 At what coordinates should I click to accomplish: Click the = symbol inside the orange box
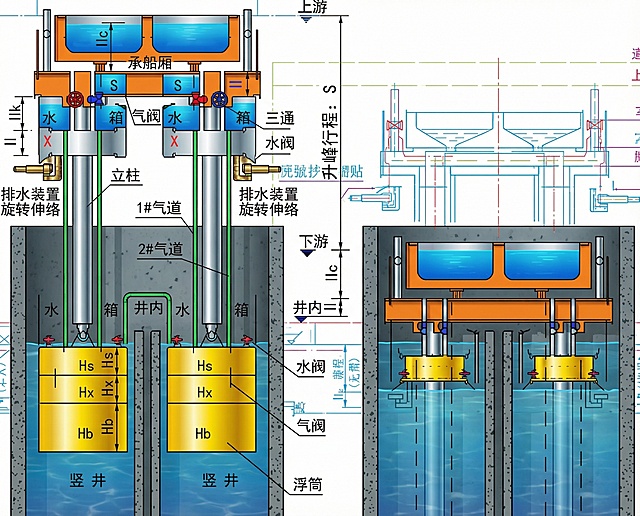tap(236, 85)
